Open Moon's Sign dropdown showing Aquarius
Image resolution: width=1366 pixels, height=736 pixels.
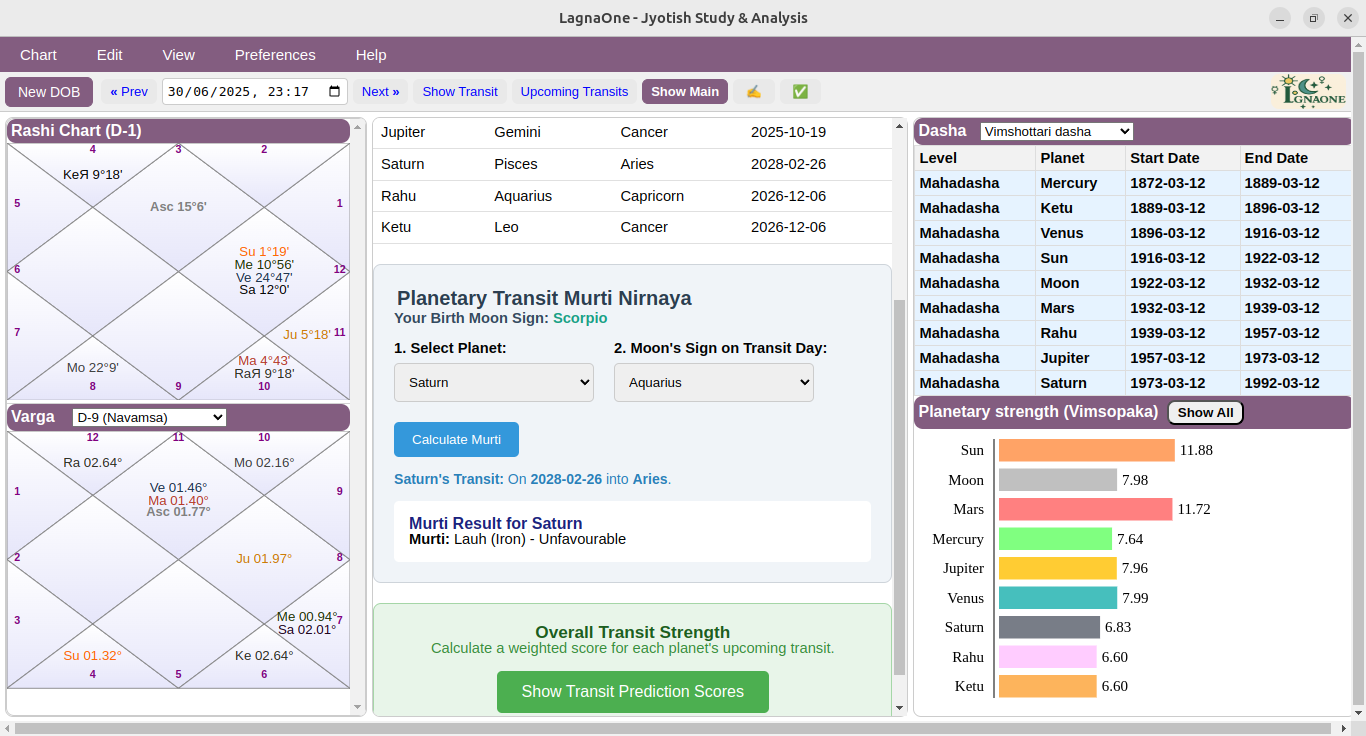point(714,383)
